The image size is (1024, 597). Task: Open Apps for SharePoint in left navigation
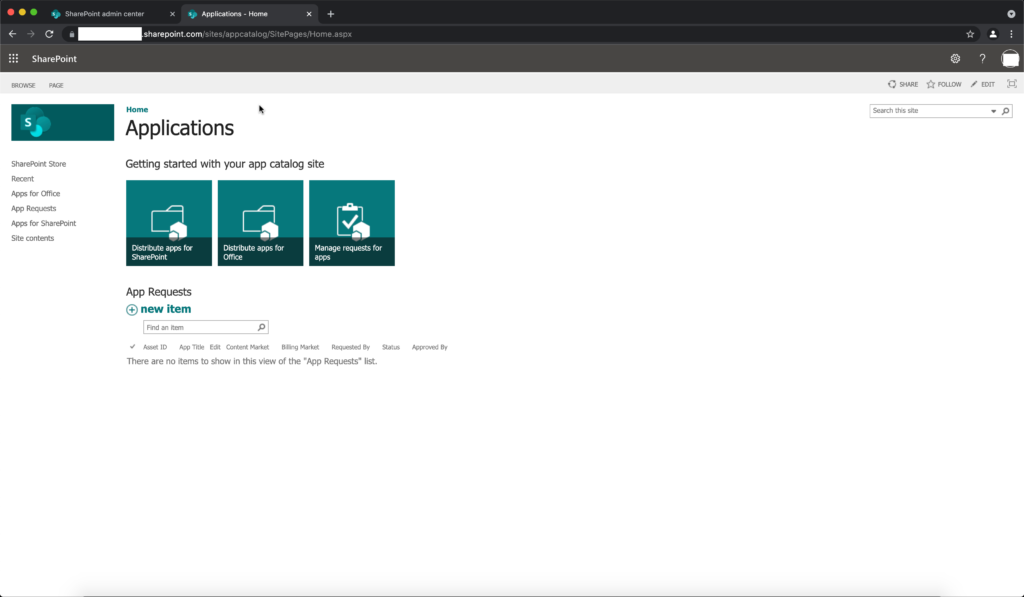coord(43,223)
